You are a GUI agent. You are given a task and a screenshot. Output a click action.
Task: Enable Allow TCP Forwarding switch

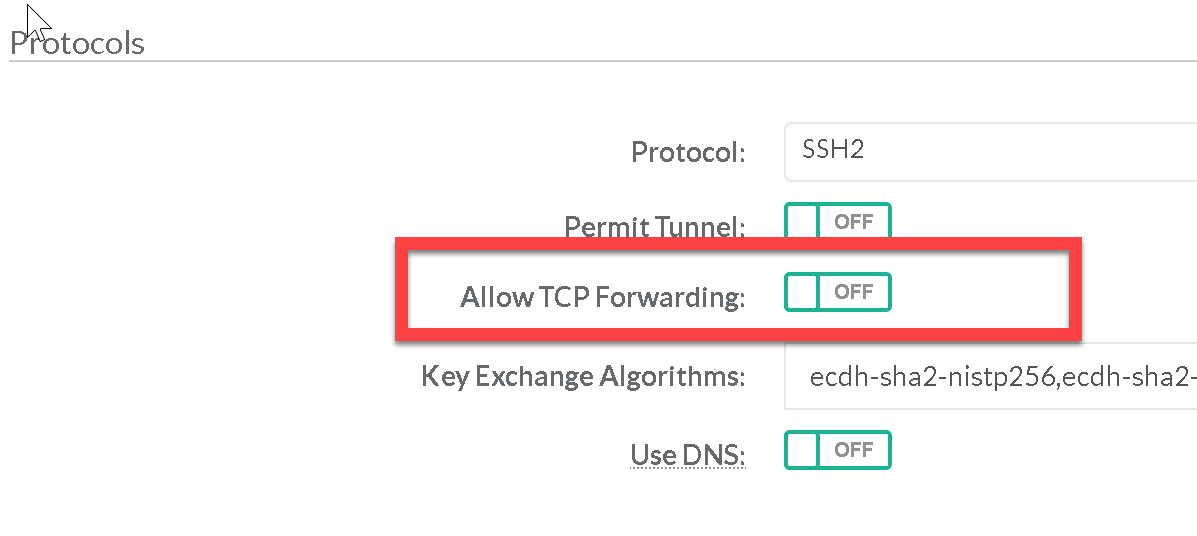837,292
